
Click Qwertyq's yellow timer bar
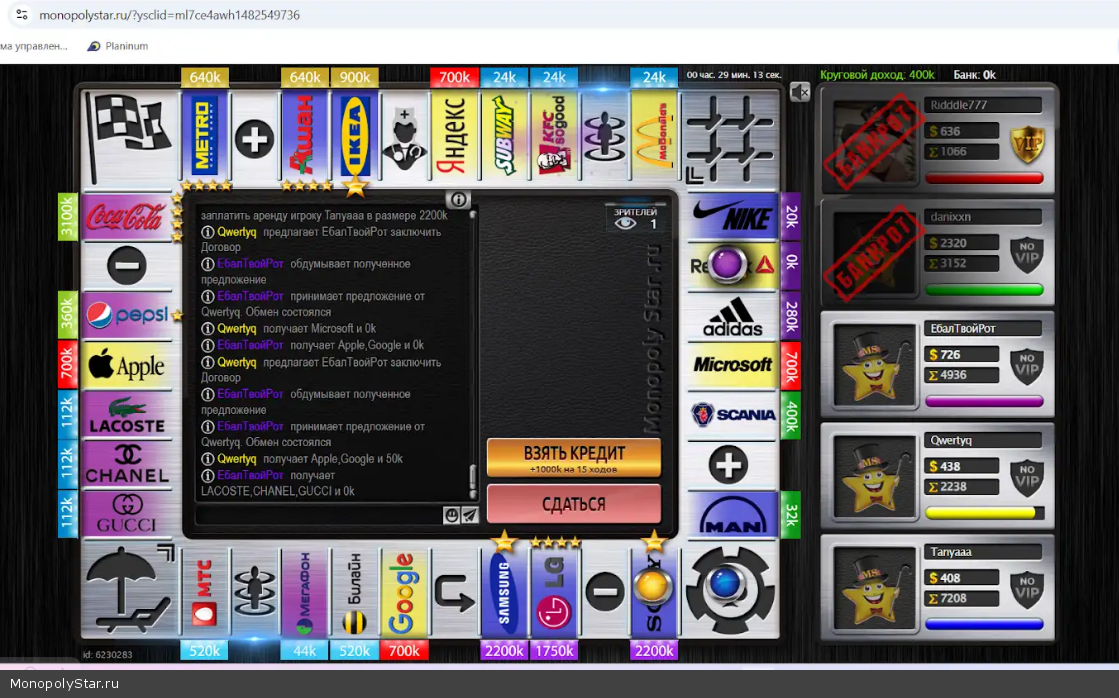[984, 513]
